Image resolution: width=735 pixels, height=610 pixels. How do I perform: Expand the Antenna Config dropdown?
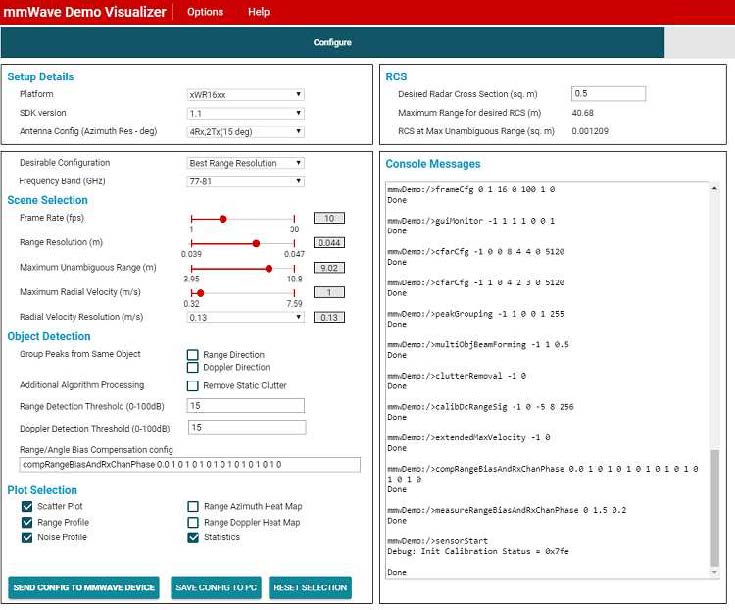tap(245, 132)
